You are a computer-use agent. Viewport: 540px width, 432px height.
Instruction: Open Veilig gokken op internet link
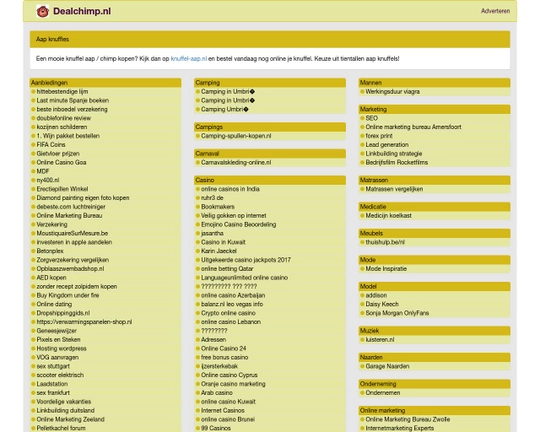(233, 216)
